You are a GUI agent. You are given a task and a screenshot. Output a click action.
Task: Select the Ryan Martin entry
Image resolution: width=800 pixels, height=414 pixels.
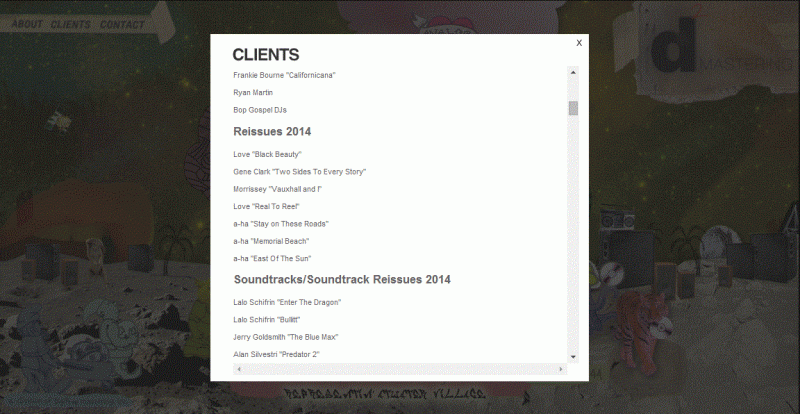pos(253,92)
